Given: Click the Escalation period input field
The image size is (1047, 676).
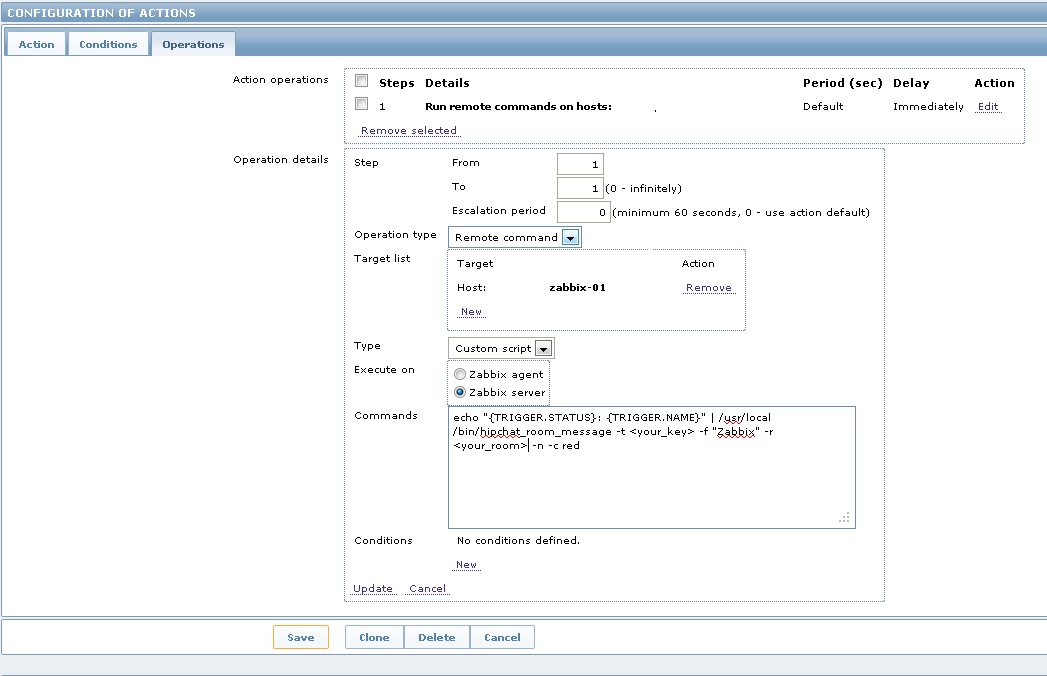Looking at the screenshot, I should (583, 210).
